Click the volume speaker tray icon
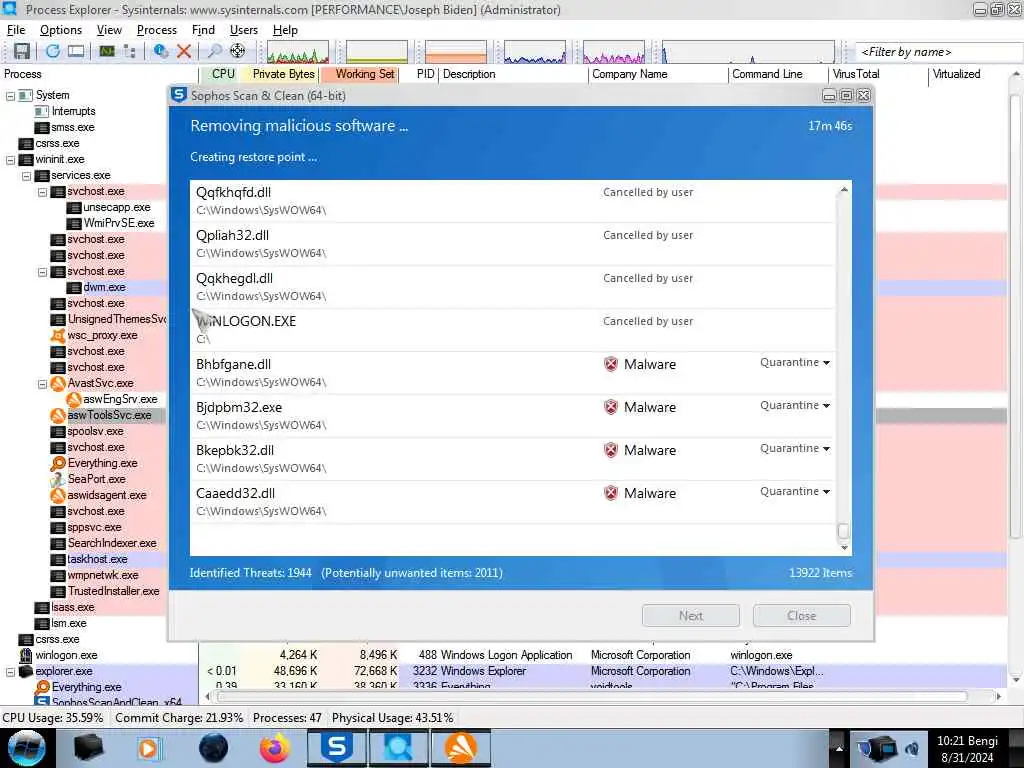1024x768 pixels. tap(912, 749)
